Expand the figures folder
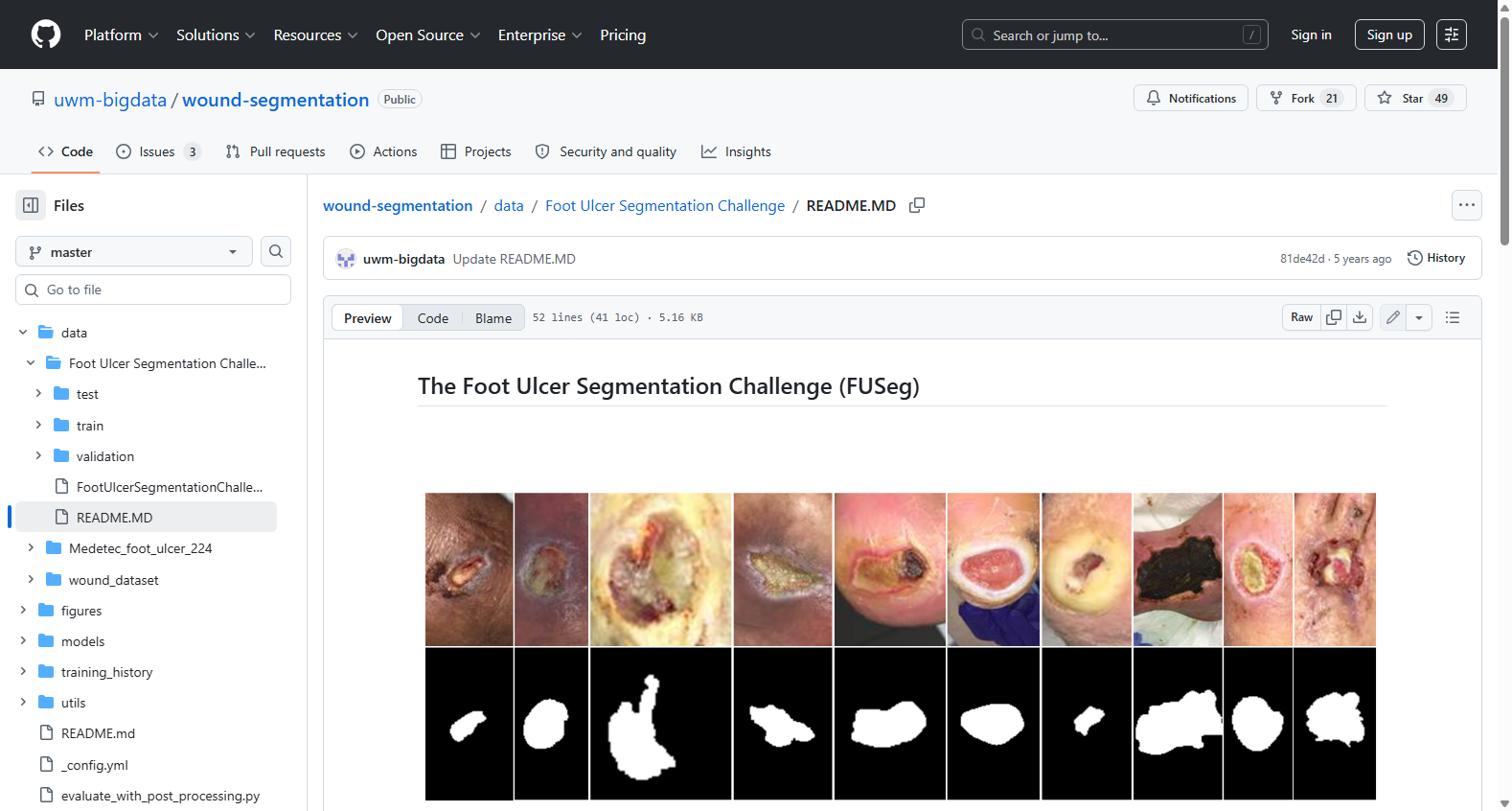The height and width of the screenshot is (811, 1512). click(23, 610)
